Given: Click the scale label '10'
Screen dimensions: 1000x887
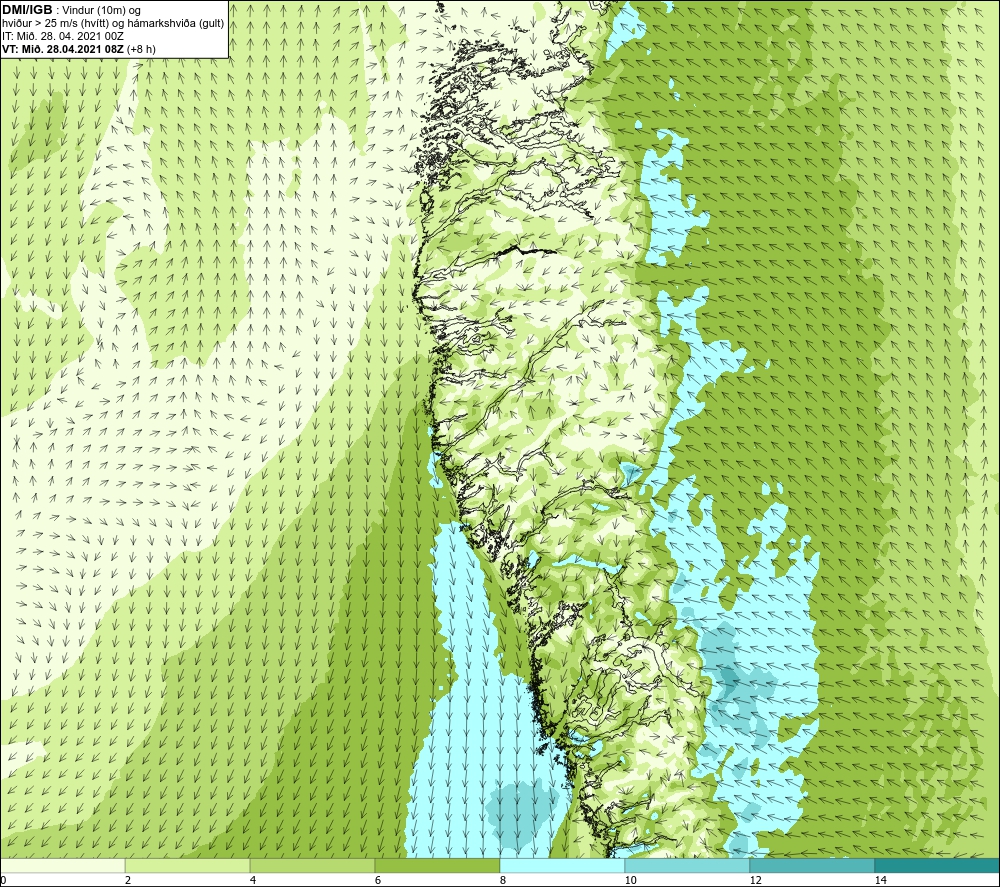Looking at the screenshot, I should [631, 880].
